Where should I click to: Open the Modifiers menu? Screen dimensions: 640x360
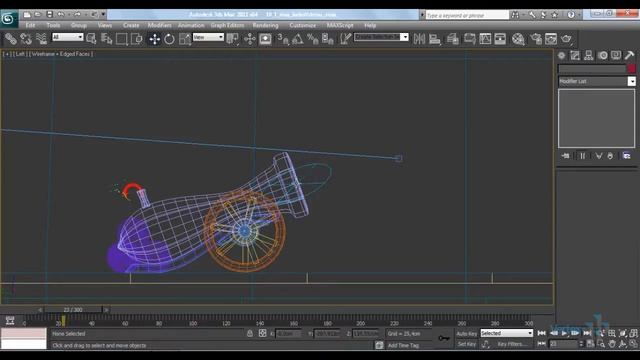(160, 25)
